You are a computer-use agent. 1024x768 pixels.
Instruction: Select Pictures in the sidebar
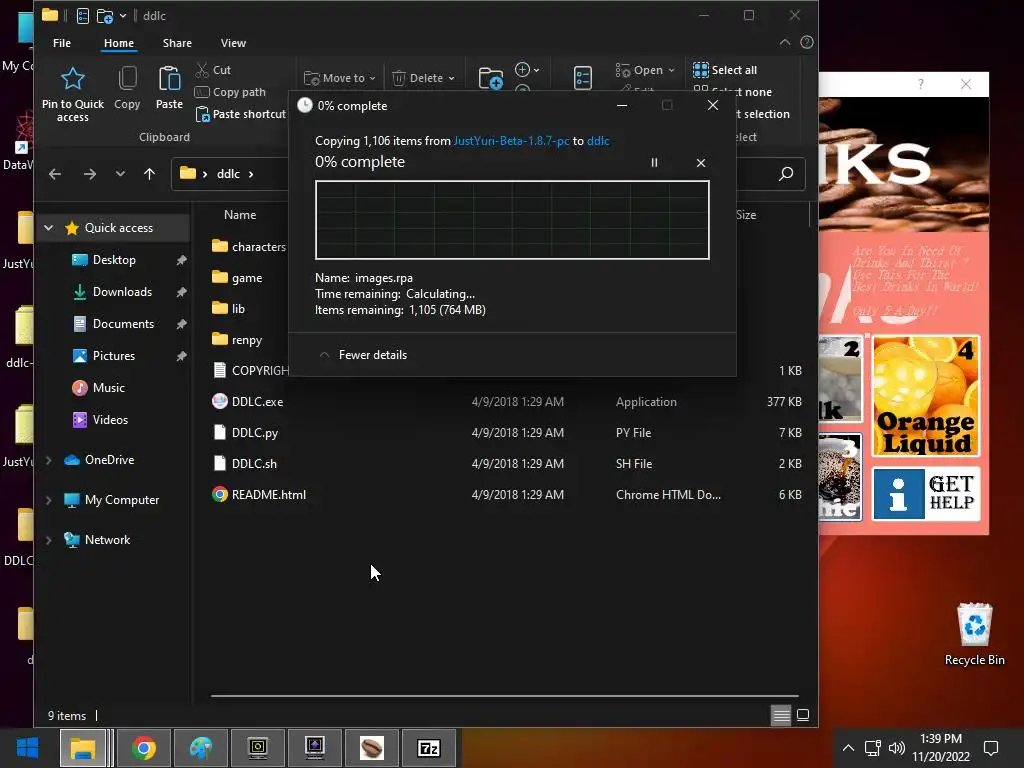click(114, 356)
